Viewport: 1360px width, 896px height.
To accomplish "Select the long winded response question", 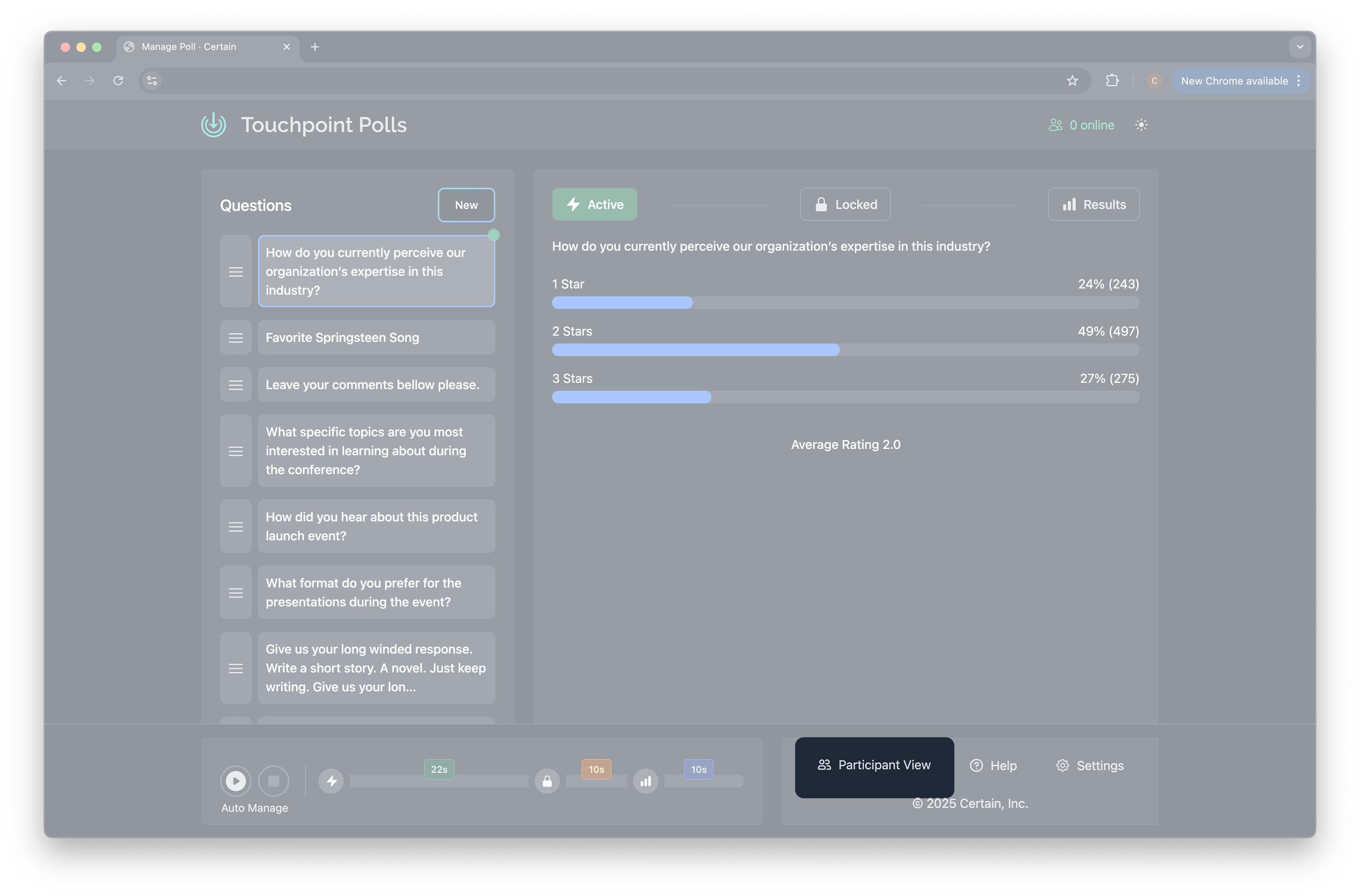I will pyautogui.click(x=376, y=668).
